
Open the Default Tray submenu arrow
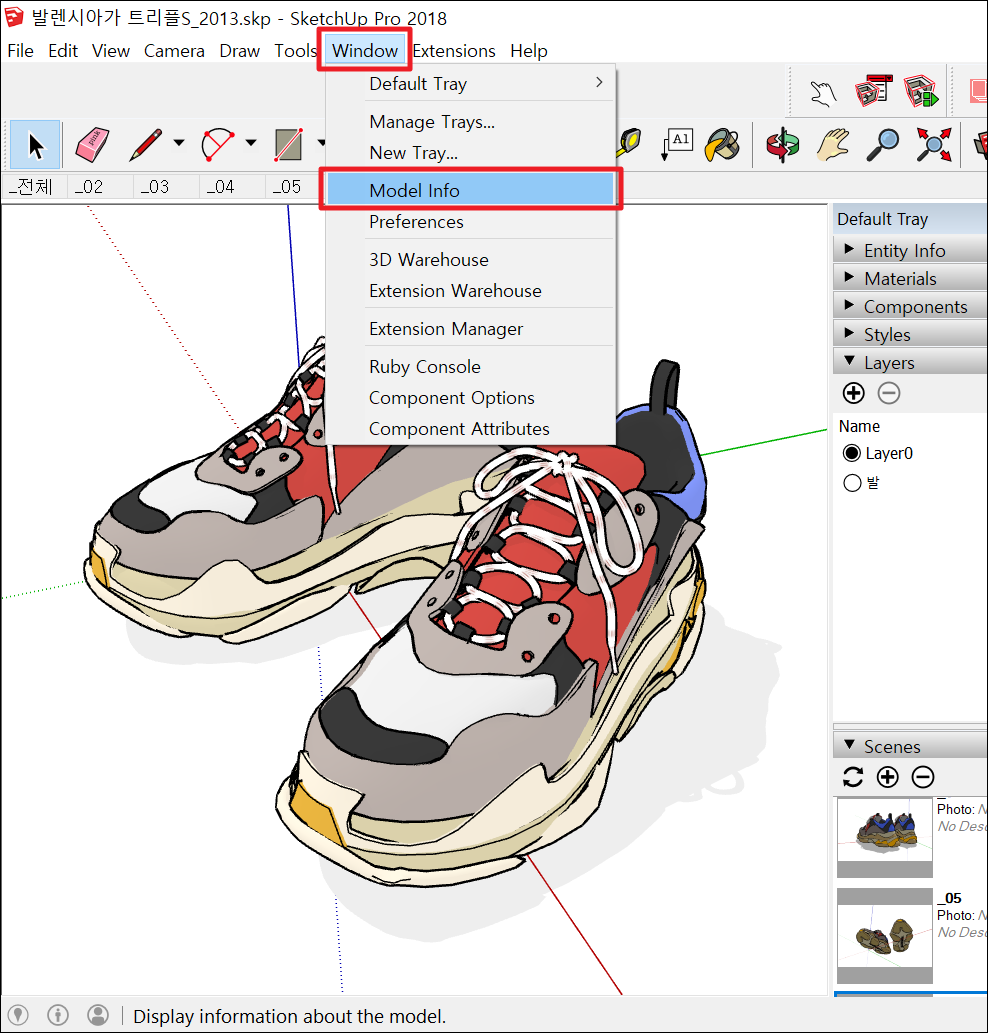(x=599, y=82)
